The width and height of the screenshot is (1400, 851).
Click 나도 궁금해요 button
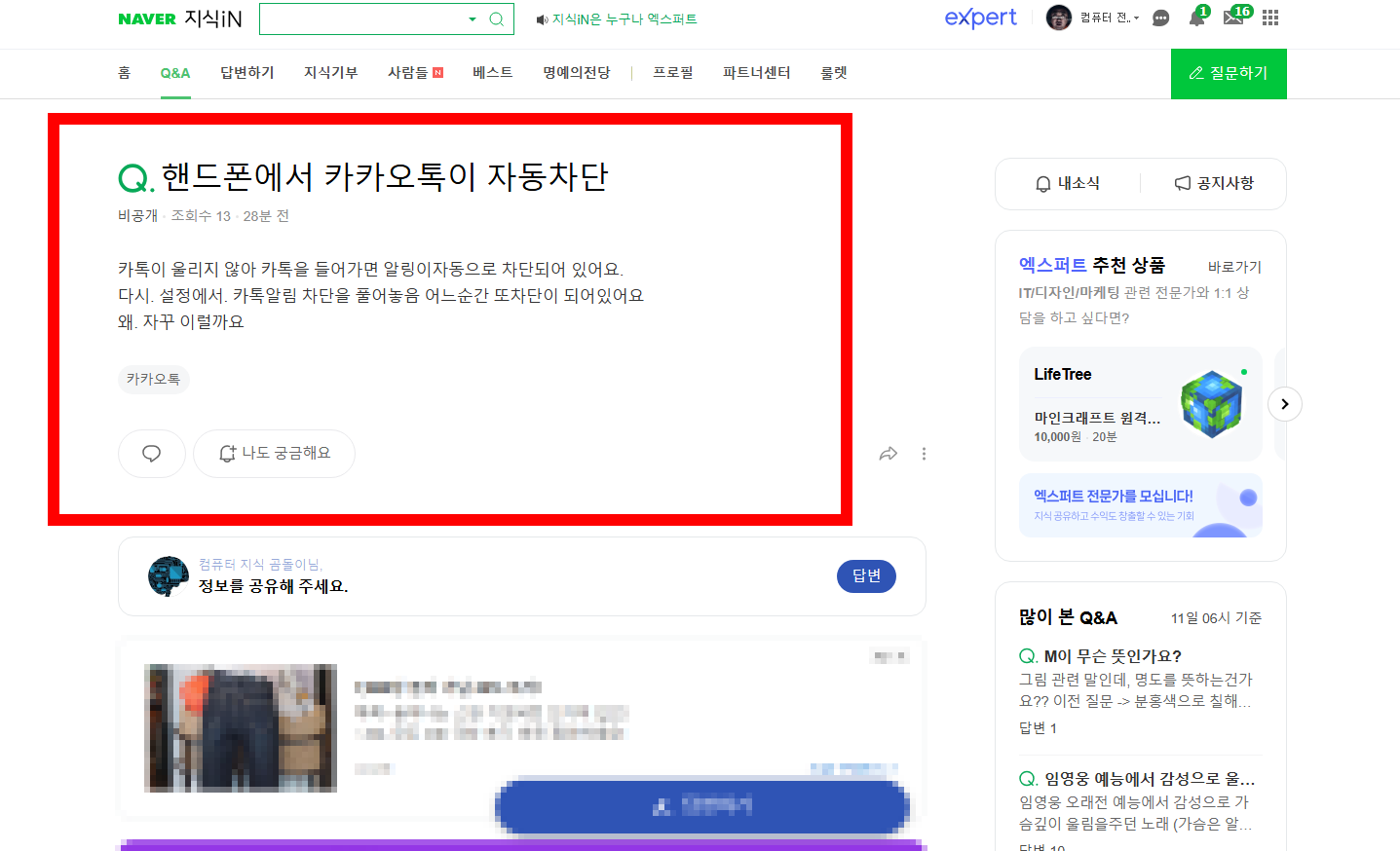[274, 454]
